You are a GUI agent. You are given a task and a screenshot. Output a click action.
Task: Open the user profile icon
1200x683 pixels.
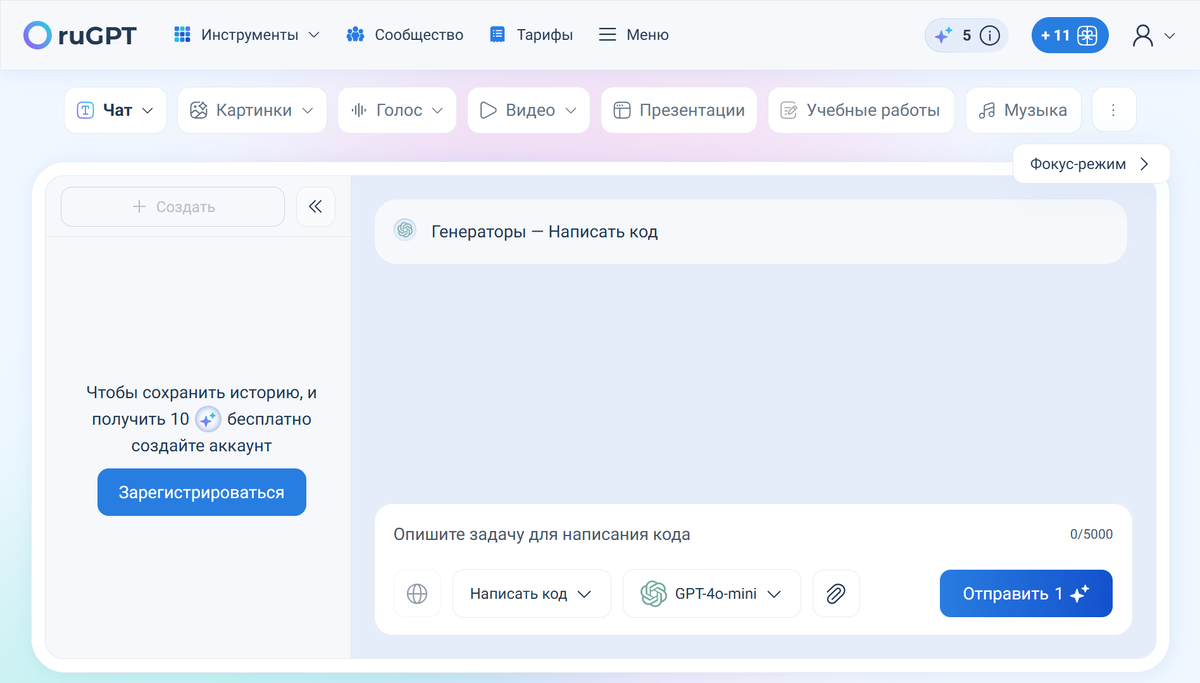coord(1143,36)
